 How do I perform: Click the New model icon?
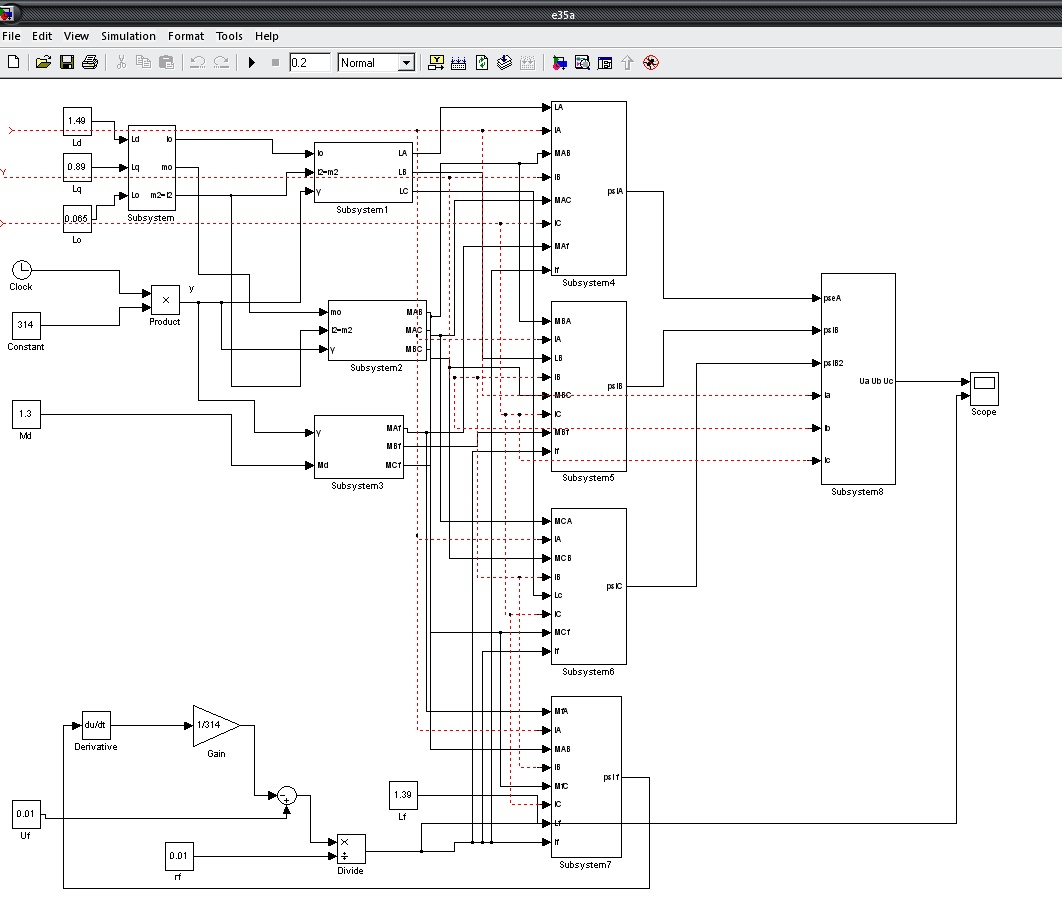[x=13, y=62]
